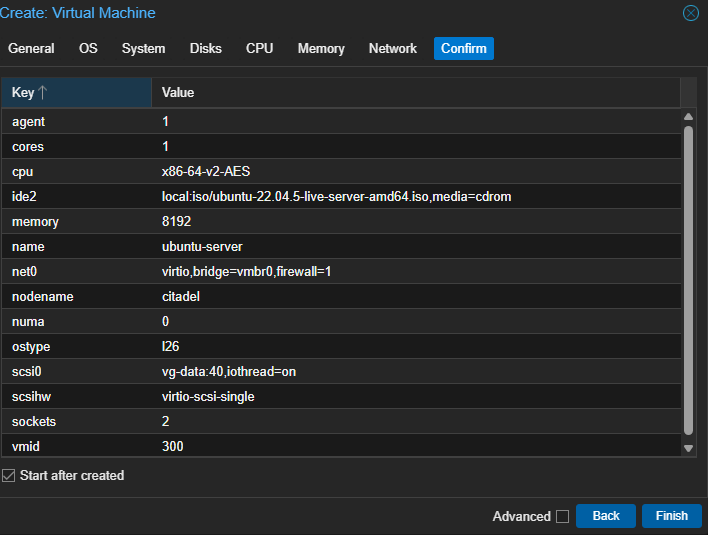Click the Confirm tab
Viewport: 708px width, 535px height.
coord(463,48)
